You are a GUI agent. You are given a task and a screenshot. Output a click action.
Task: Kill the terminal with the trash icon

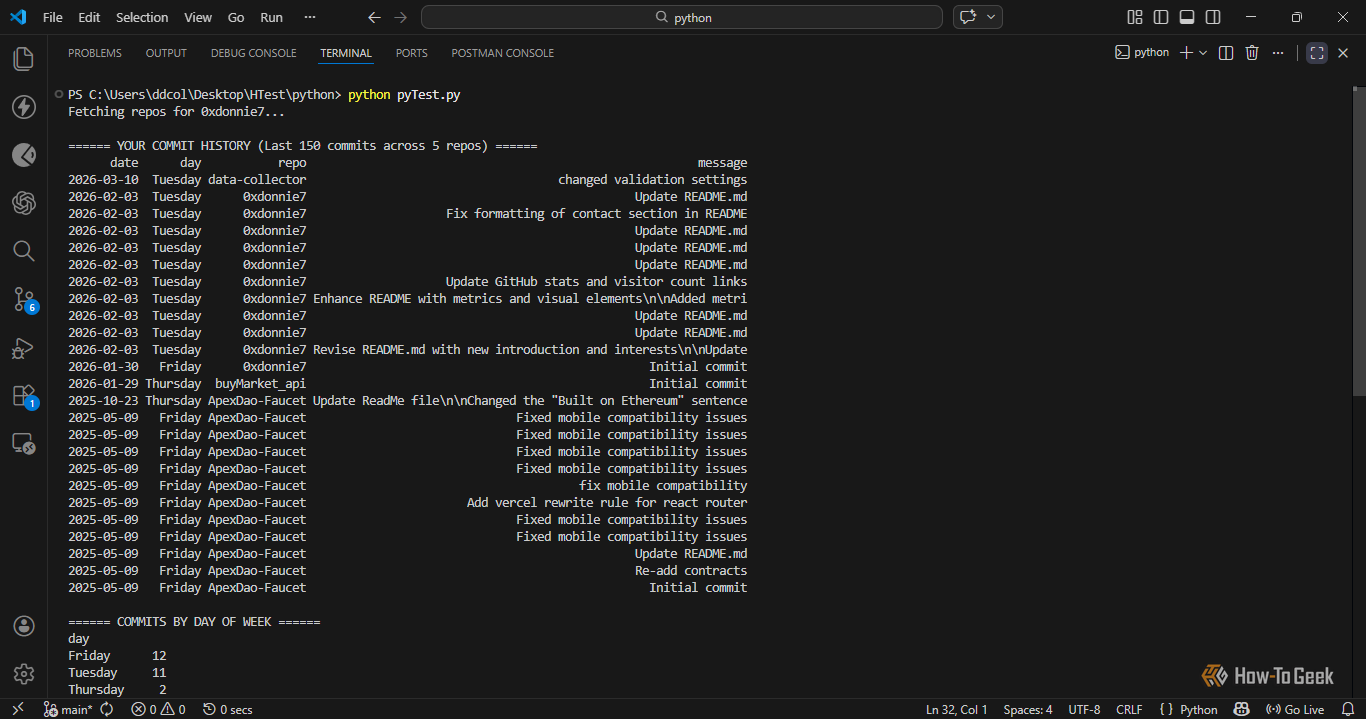pos(1252,53)
